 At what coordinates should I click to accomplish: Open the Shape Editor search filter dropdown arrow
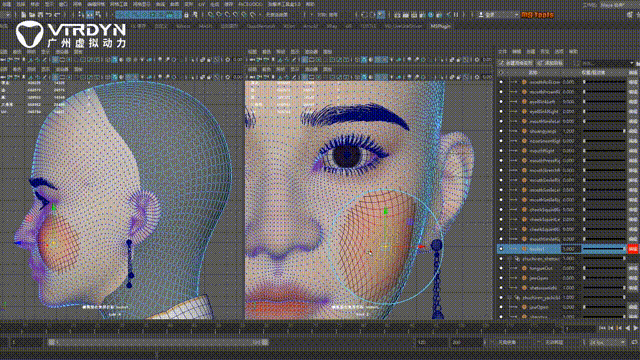(632, 63)
